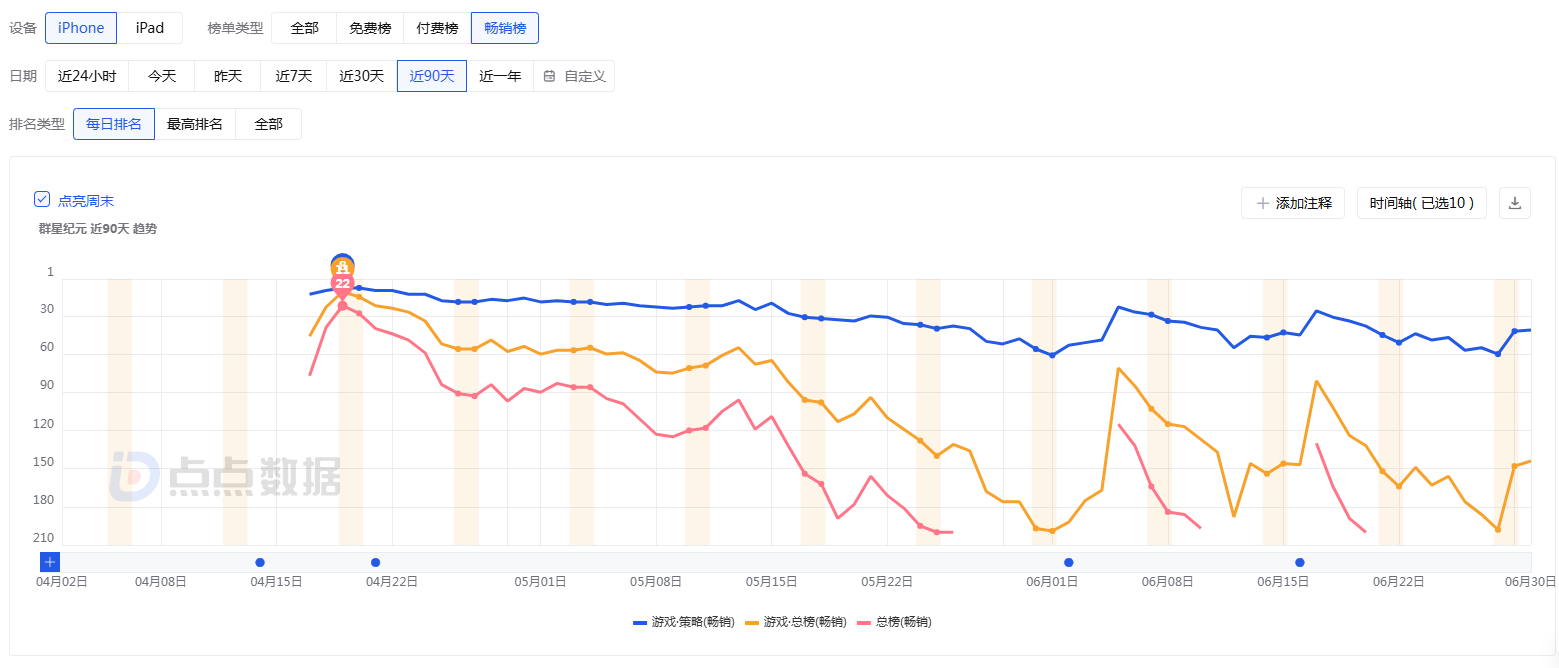Image resolution: width=1559 pixels, height=668 pixels.
Task: Hide the 总榜(畅销) legend series
Action: point(894,622)
